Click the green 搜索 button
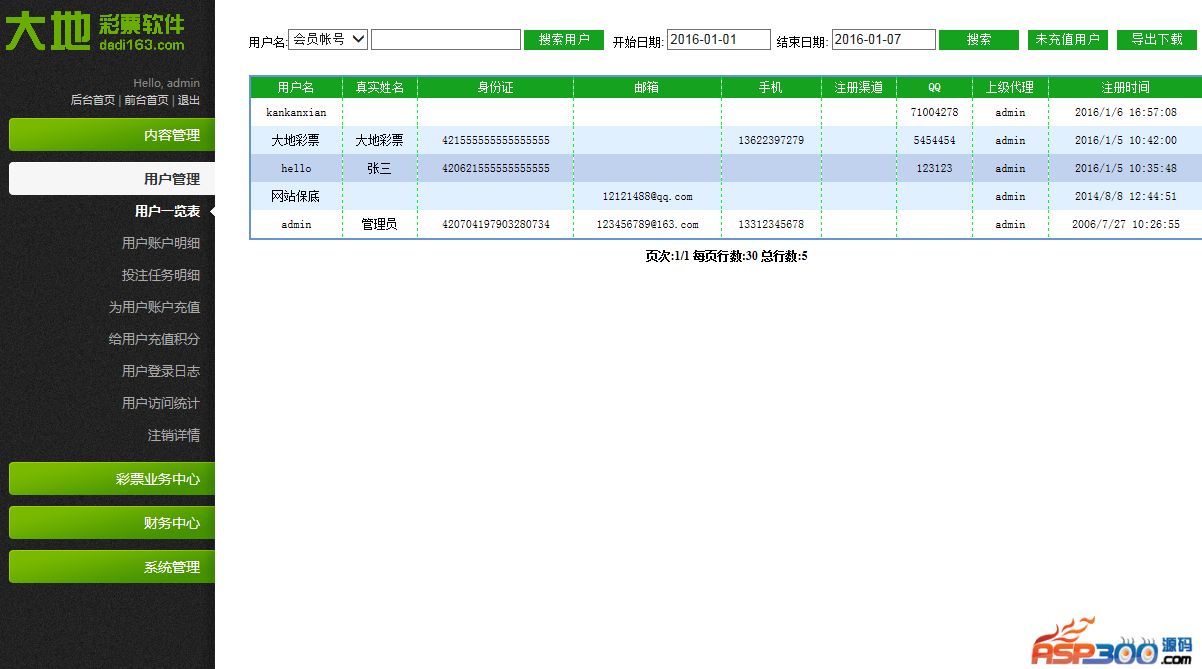 coord(979,40)
